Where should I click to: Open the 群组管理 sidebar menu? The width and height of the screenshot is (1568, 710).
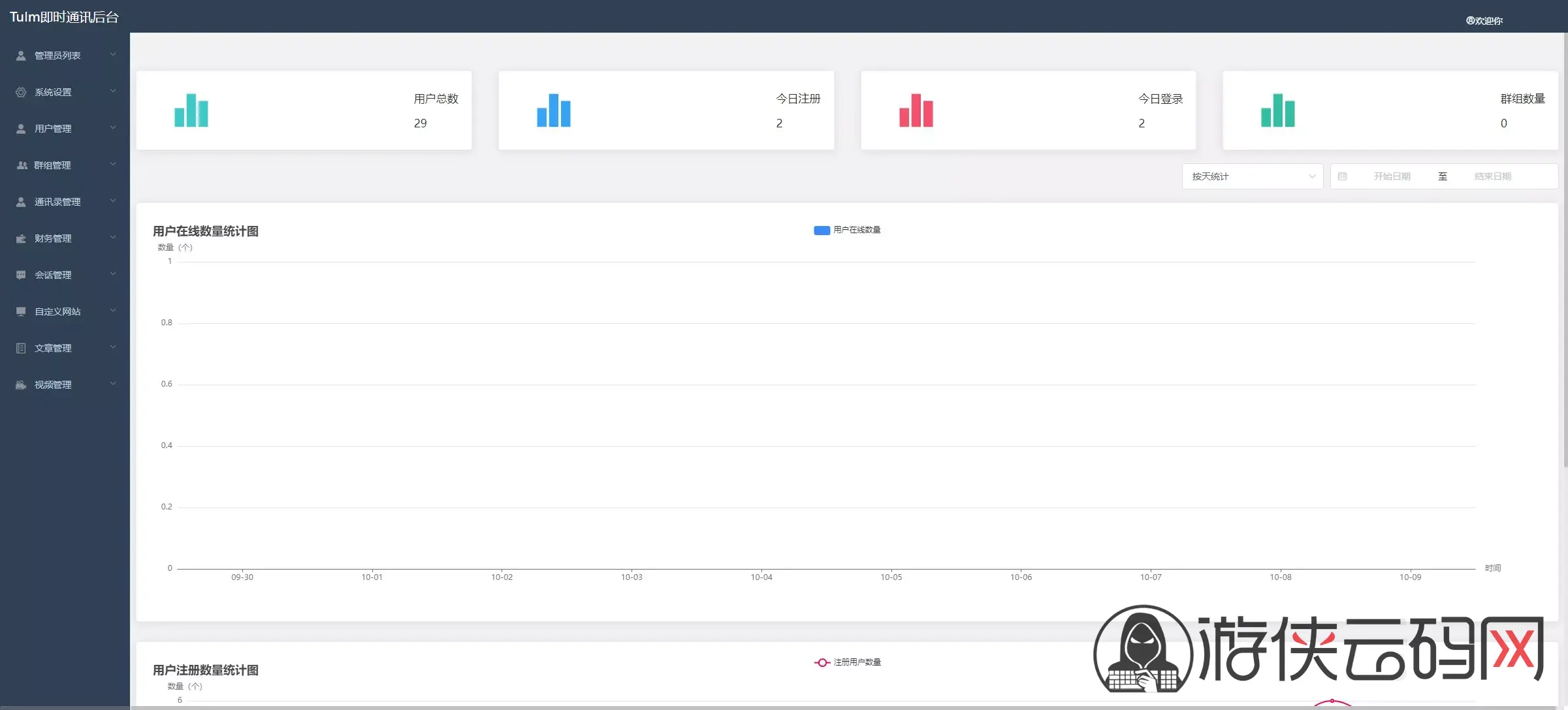pos(65,165)
